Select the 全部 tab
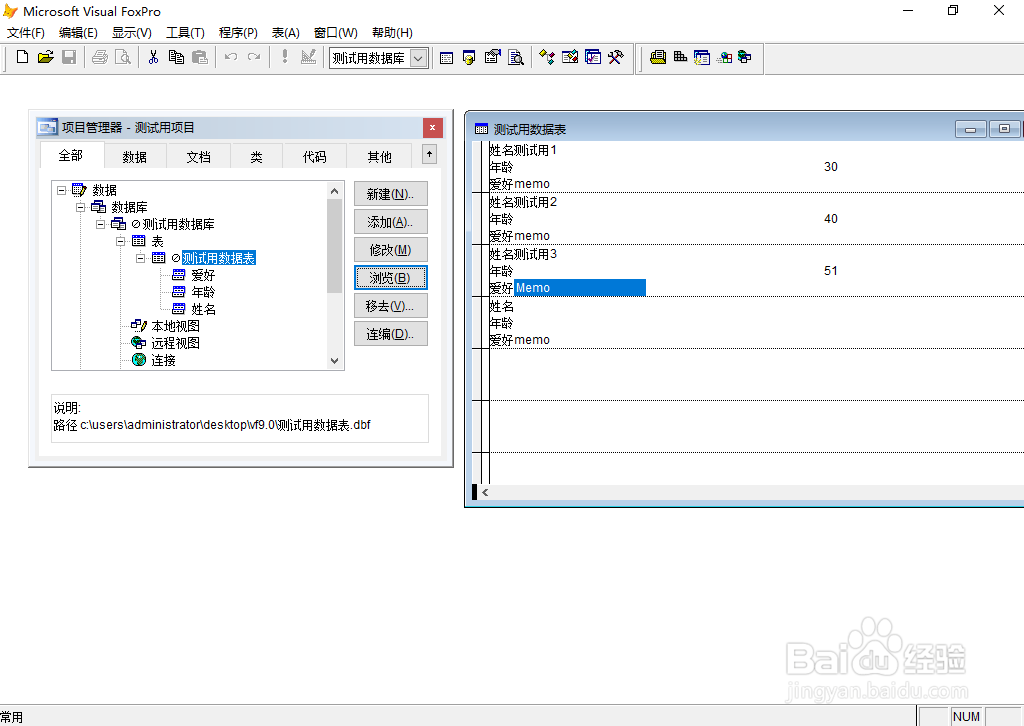The image size is (1024, 726). pyautogui.click(x=71, y=155)
